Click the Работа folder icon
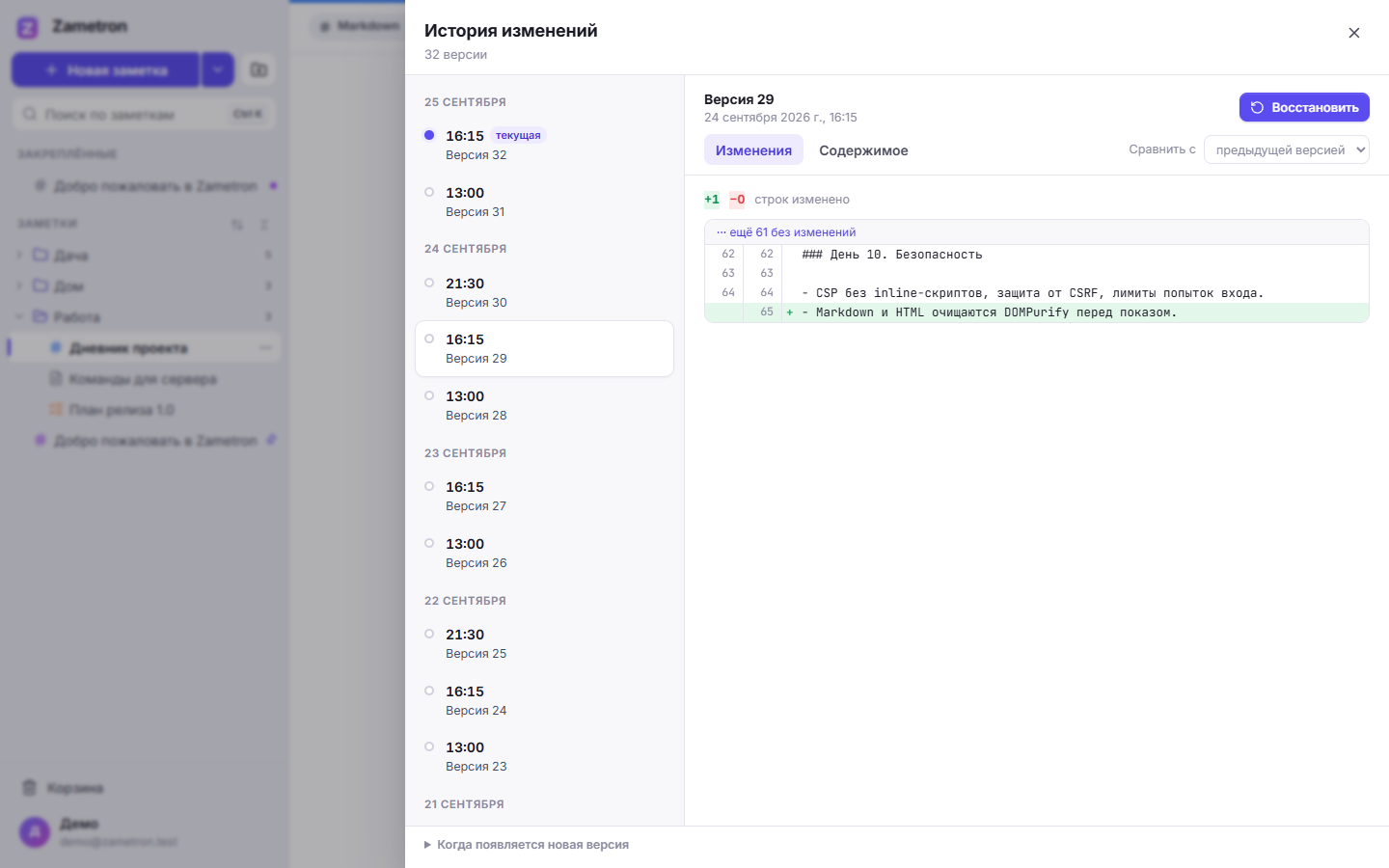1389x868 pixels. [x=40, y=316]
